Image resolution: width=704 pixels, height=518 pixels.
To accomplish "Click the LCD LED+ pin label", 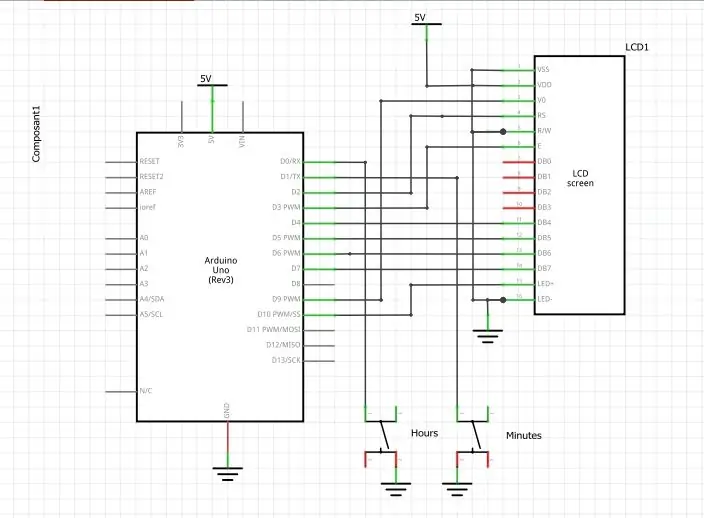I will [x=546, y=283].
